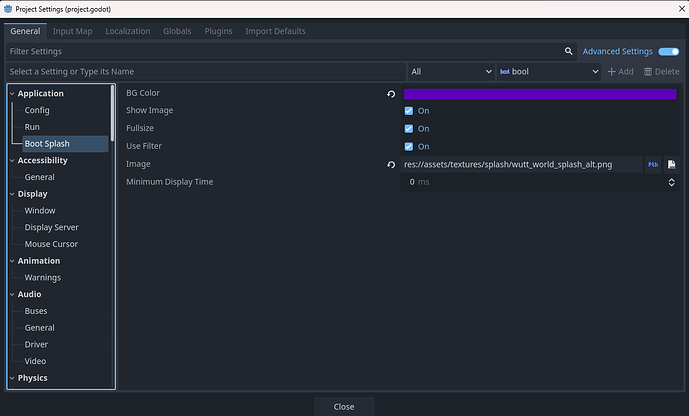Click the Godot icon in title bar
Viewport: 689px width, 416px height.
tap(8, 8)
